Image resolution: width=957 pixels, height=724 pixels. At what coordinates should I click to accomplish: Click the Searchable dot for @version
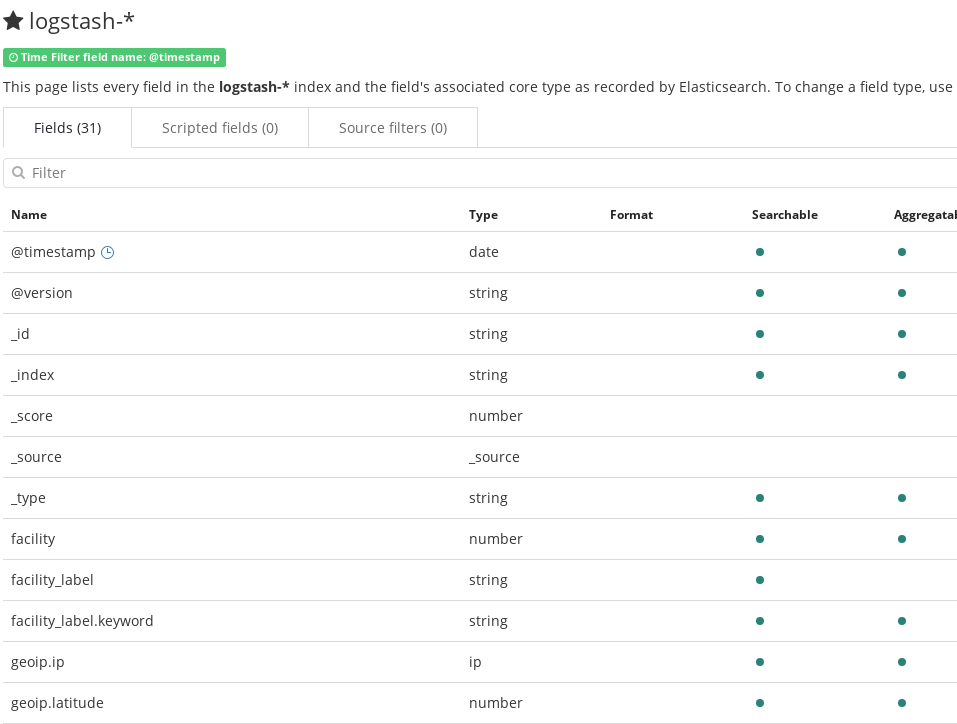pos(760,293)
